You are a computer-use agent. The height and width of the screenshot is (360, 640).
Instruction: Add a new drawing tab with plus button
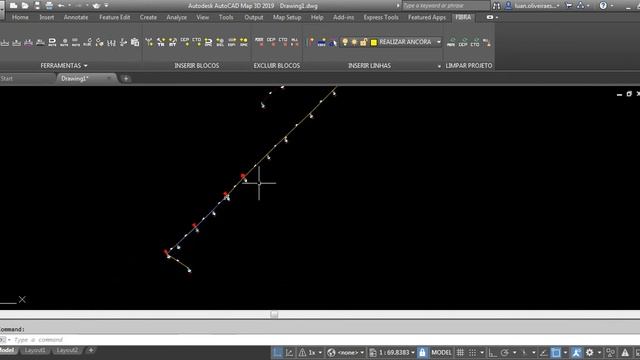point(126,78)
